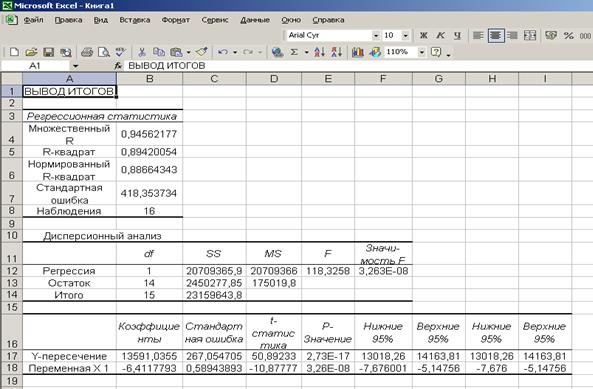Open the font size dropdown
The height and width of the screenshot is (389, 593).
405,36
